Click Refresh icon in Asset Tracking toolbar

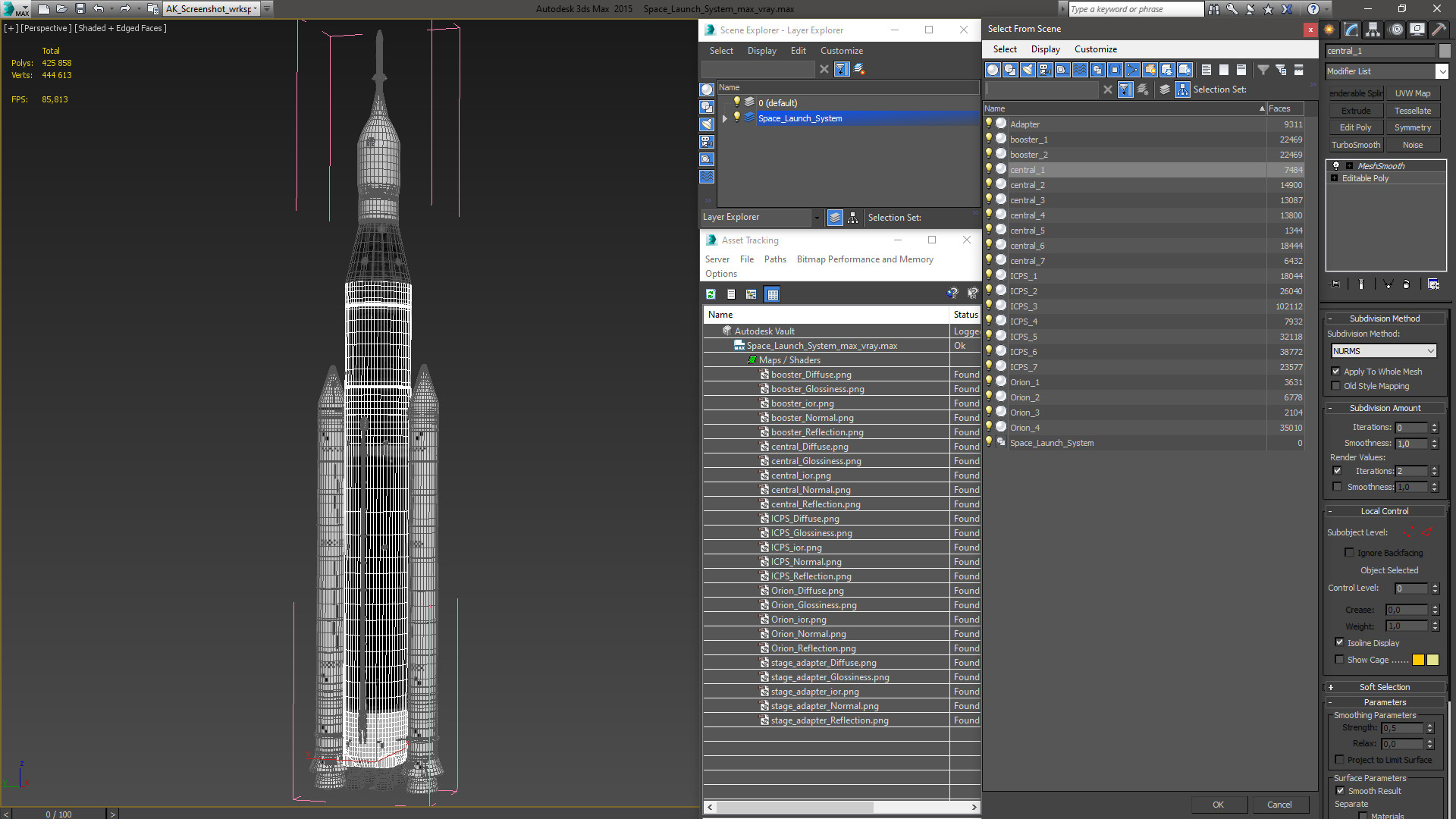click(711, 294)
